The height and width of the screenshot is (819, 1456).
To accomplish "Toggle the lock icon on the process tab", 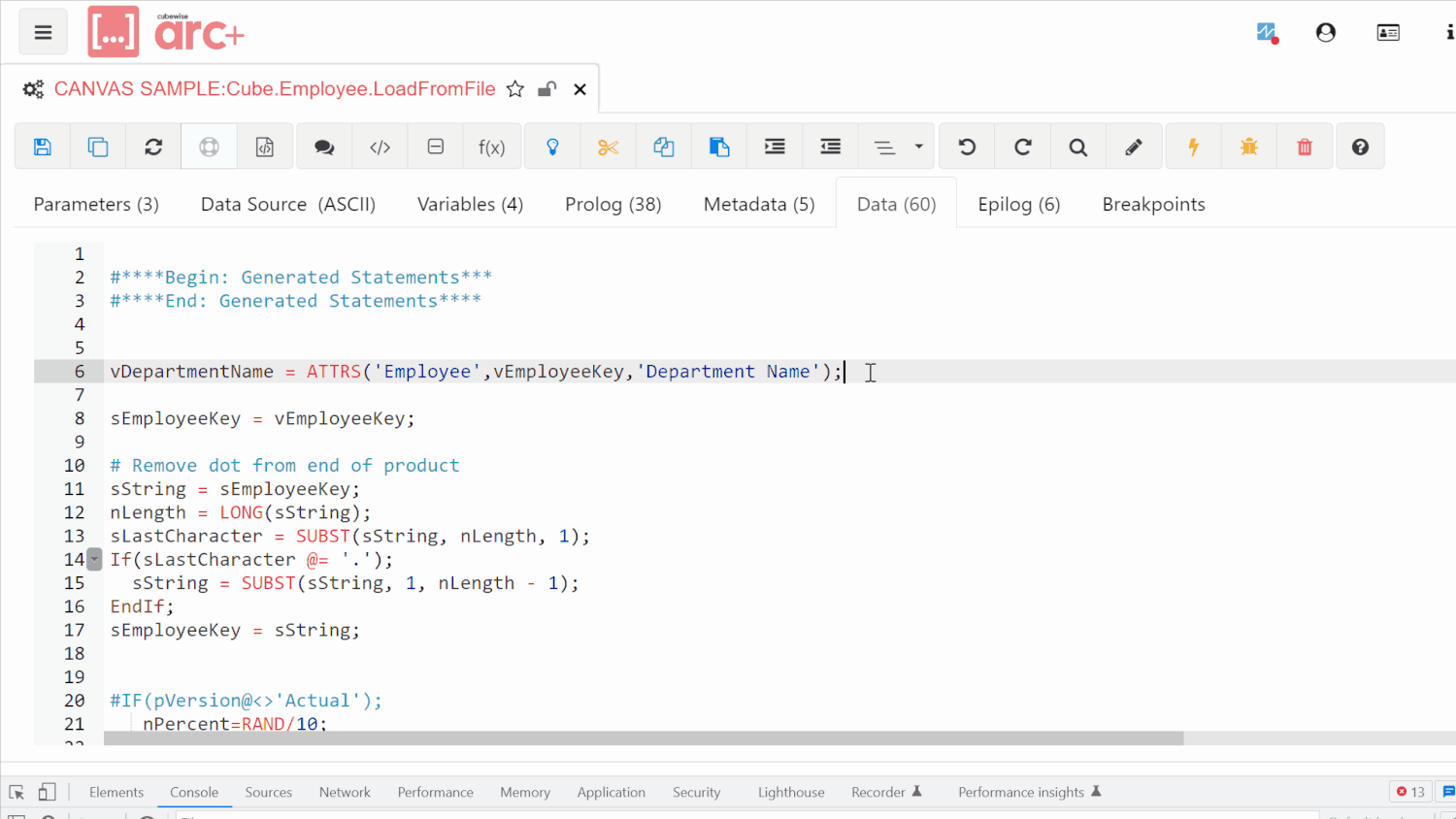I will pos(546,88).
